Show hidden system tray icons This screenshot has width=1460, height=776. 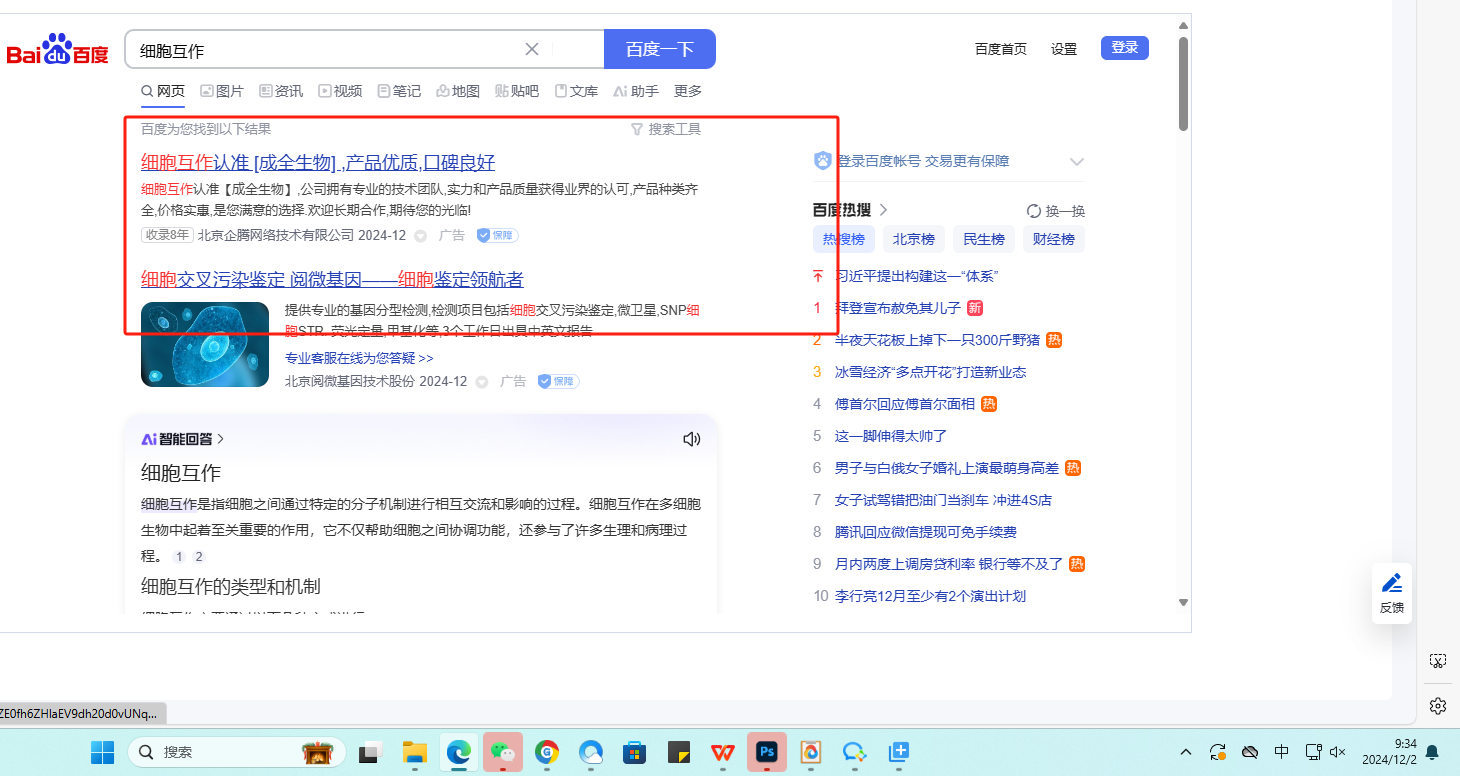[x=1186, y=752]
